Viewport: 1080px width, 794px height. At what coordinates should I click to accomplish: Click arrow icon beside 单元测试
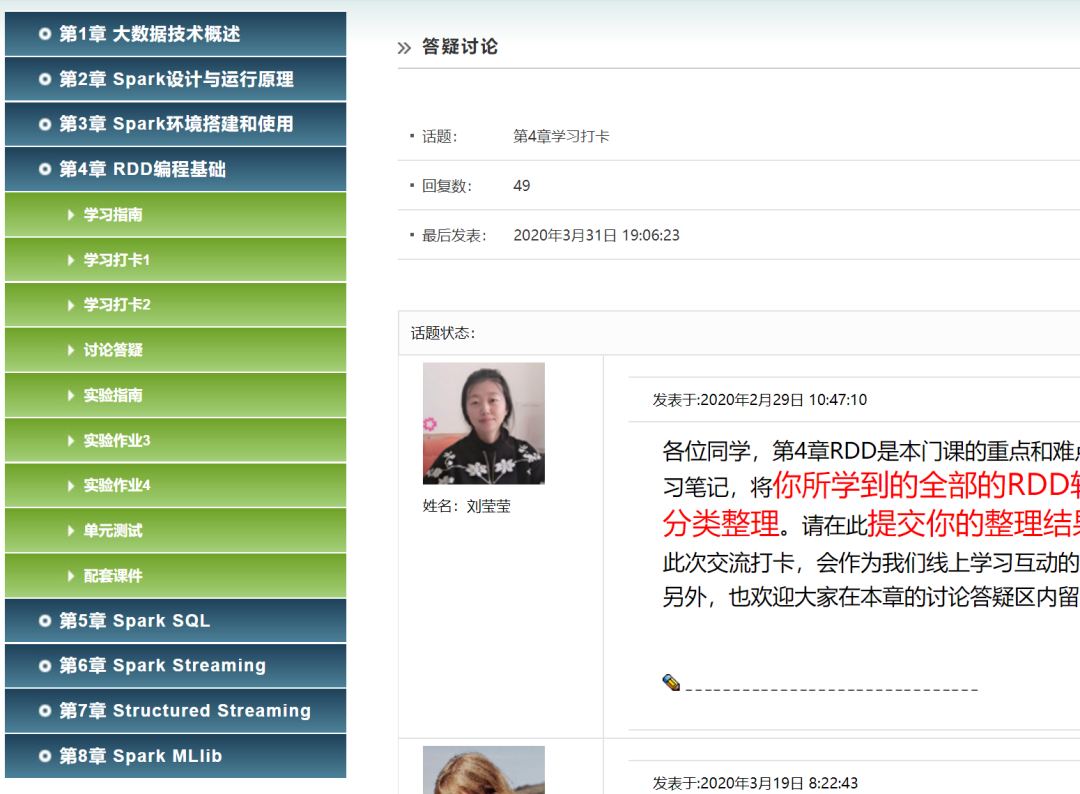(71, 531)
